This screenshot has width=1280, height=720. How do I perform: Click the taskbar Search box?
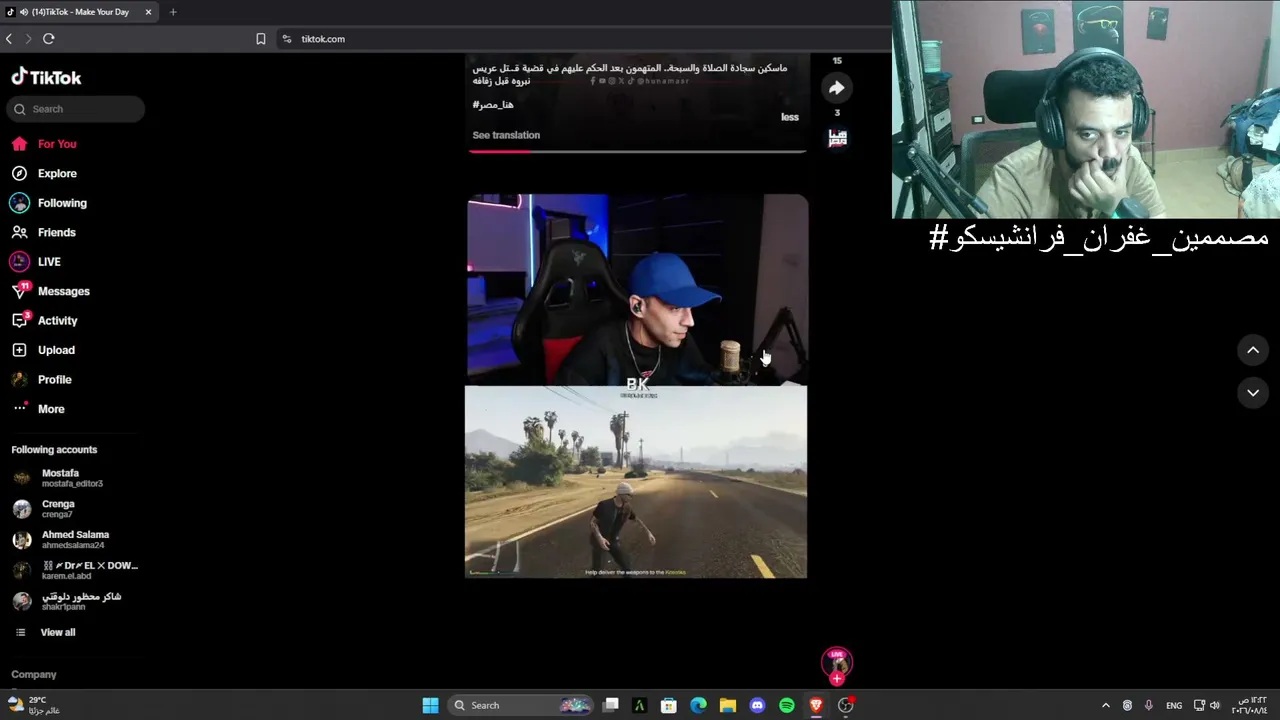point(518,705)
